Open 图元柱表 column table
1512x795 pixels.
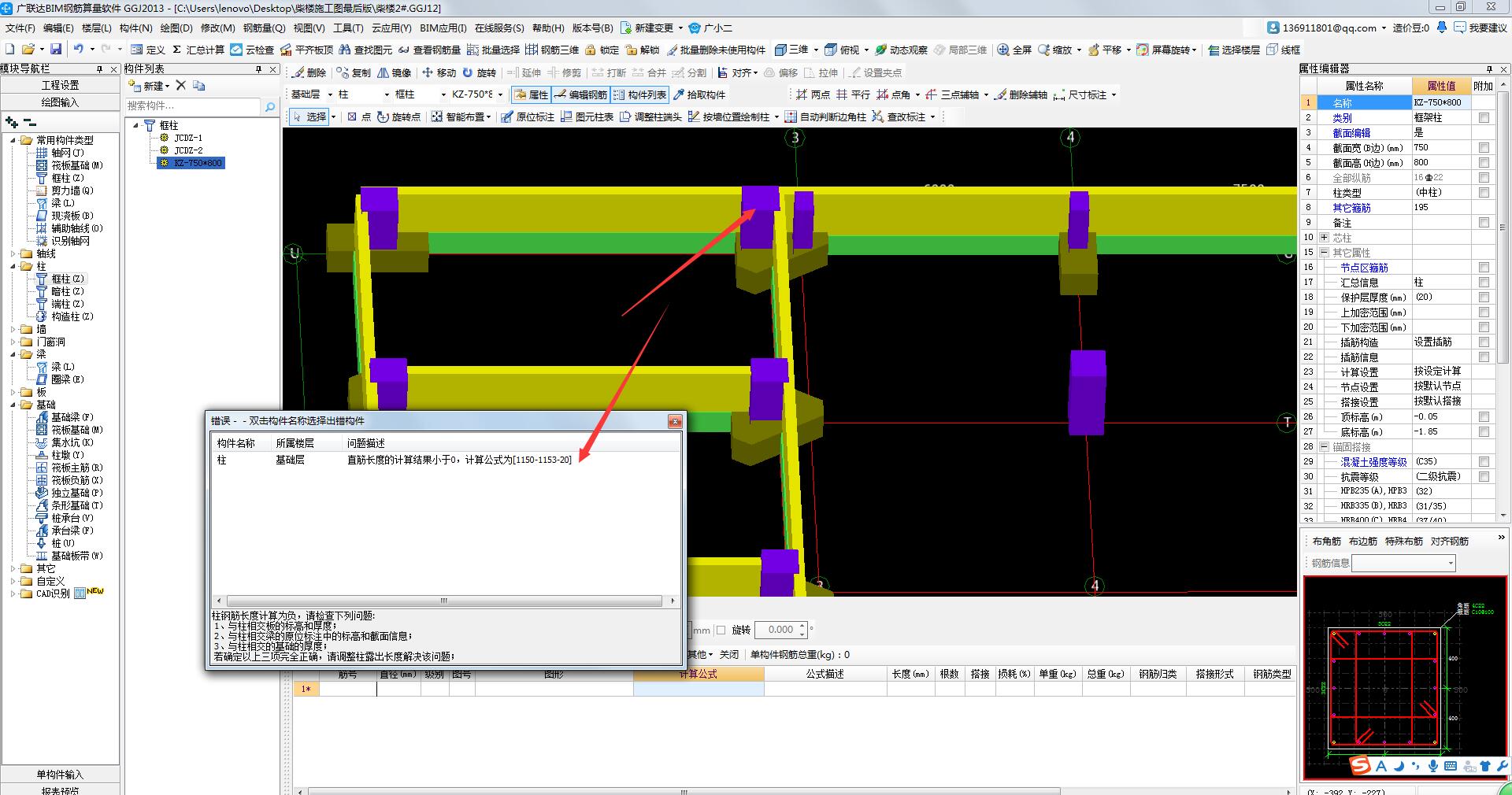[587, 116]
